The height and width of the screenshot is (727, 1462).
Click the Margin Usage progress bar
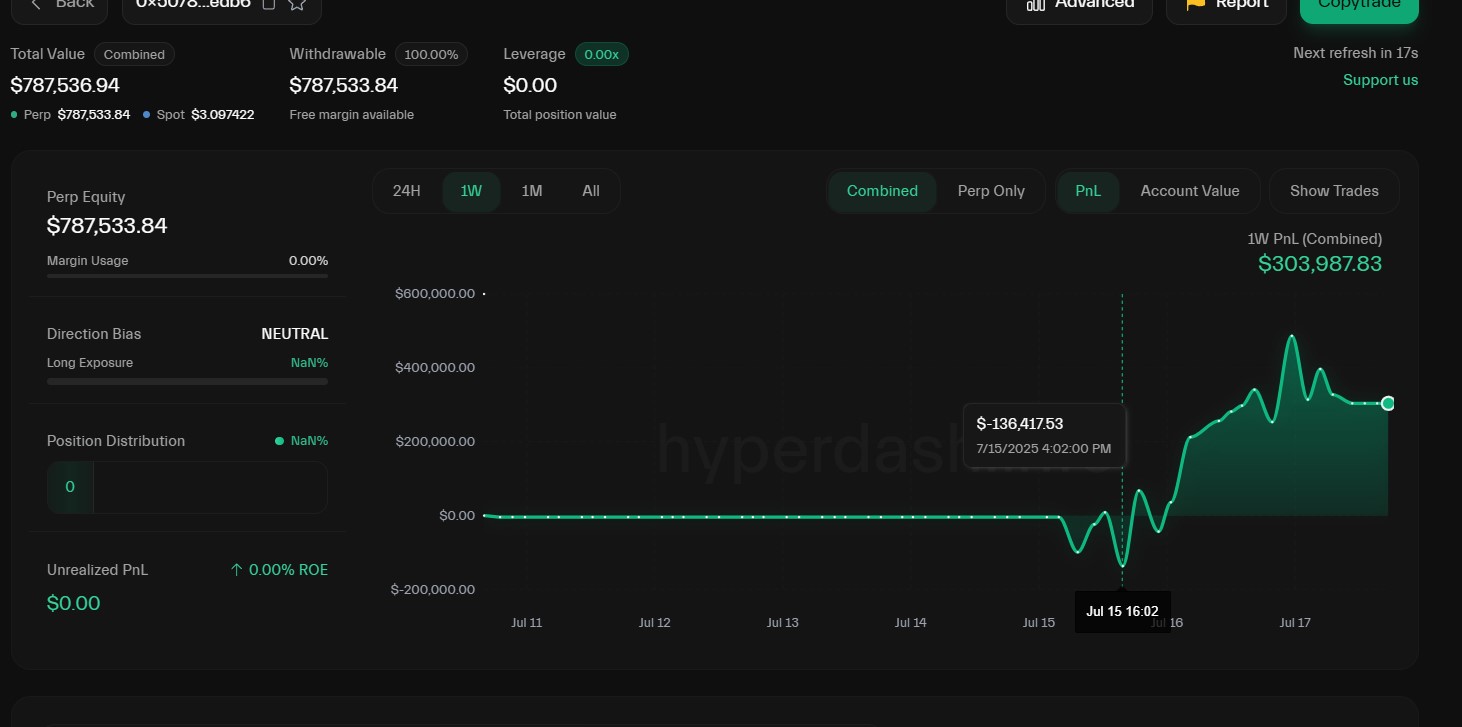point(187,275)
